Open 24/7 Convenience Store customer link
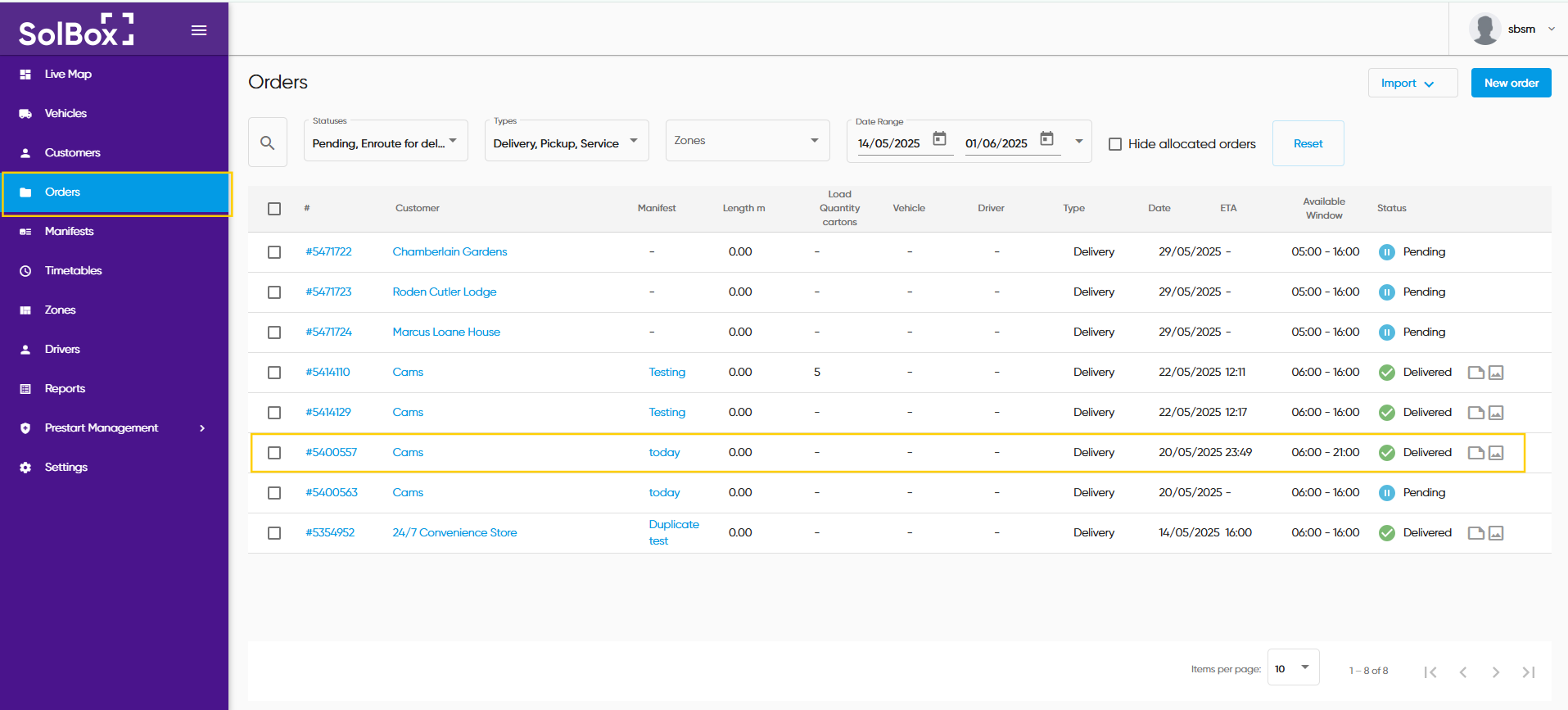Screen dimensions: 1568x710 click(x=454, y=533)
